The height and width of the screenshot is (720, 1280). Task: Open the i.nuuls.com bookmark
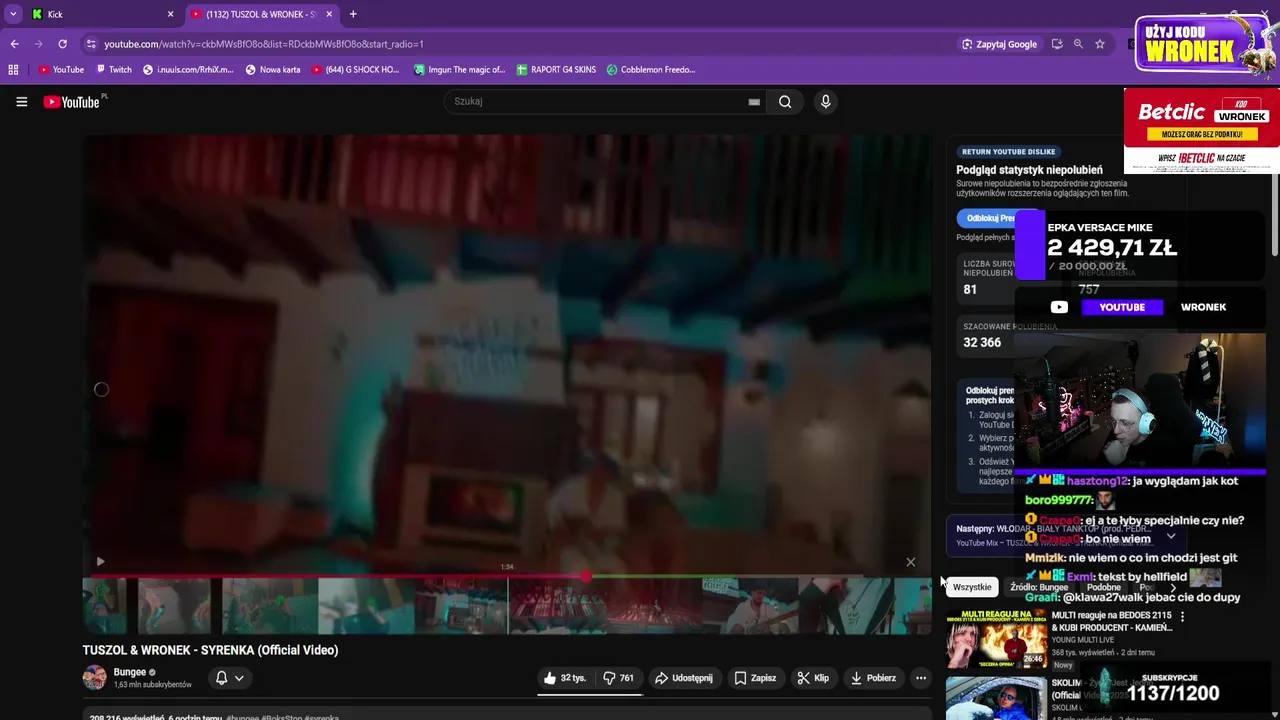click(x=188, y=70)
